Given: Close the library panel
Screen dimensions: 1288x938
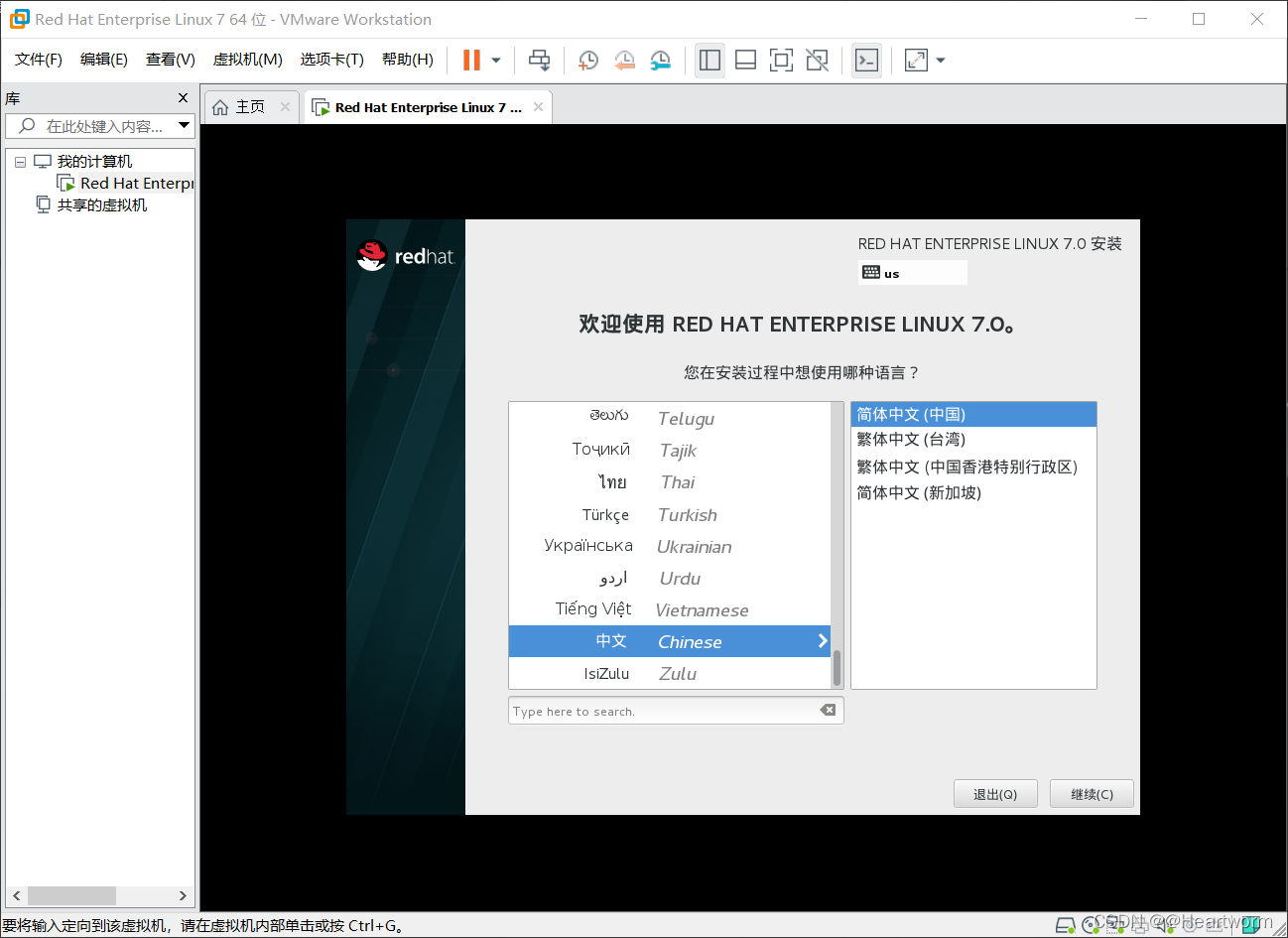Looking at the screenshot, I should click(x=183, y=97).
